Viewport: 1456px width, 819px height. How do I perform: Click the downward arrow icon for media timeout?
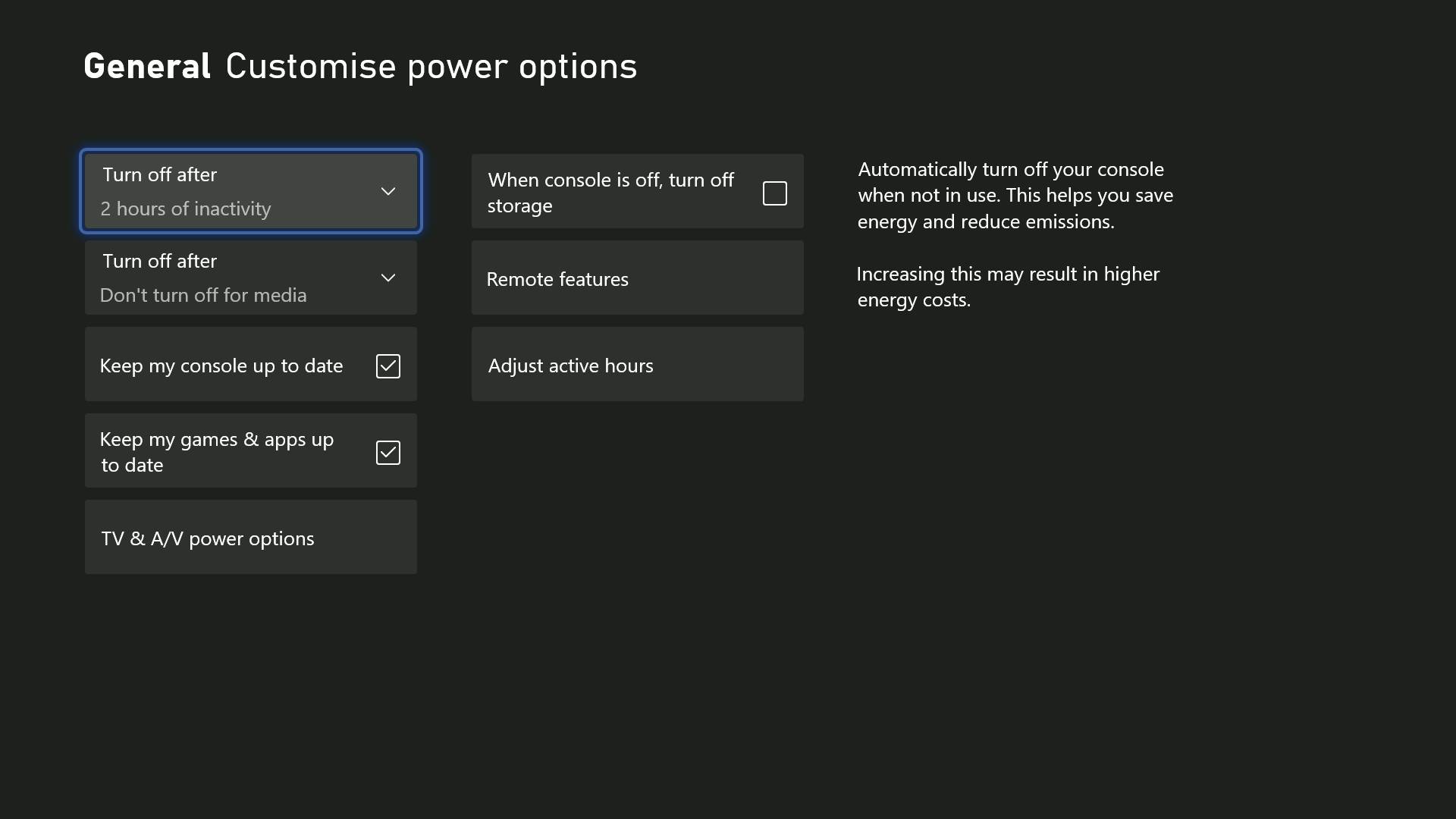pos(388,278)
